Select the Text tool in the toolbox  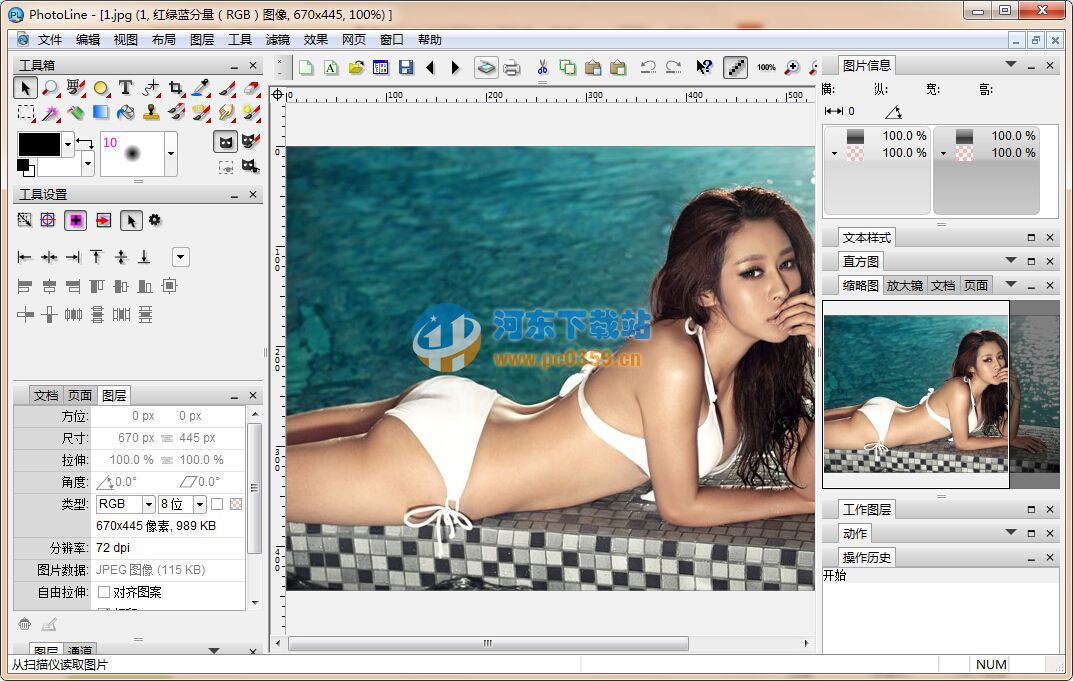pyautogui.click(x=125, y=88)
